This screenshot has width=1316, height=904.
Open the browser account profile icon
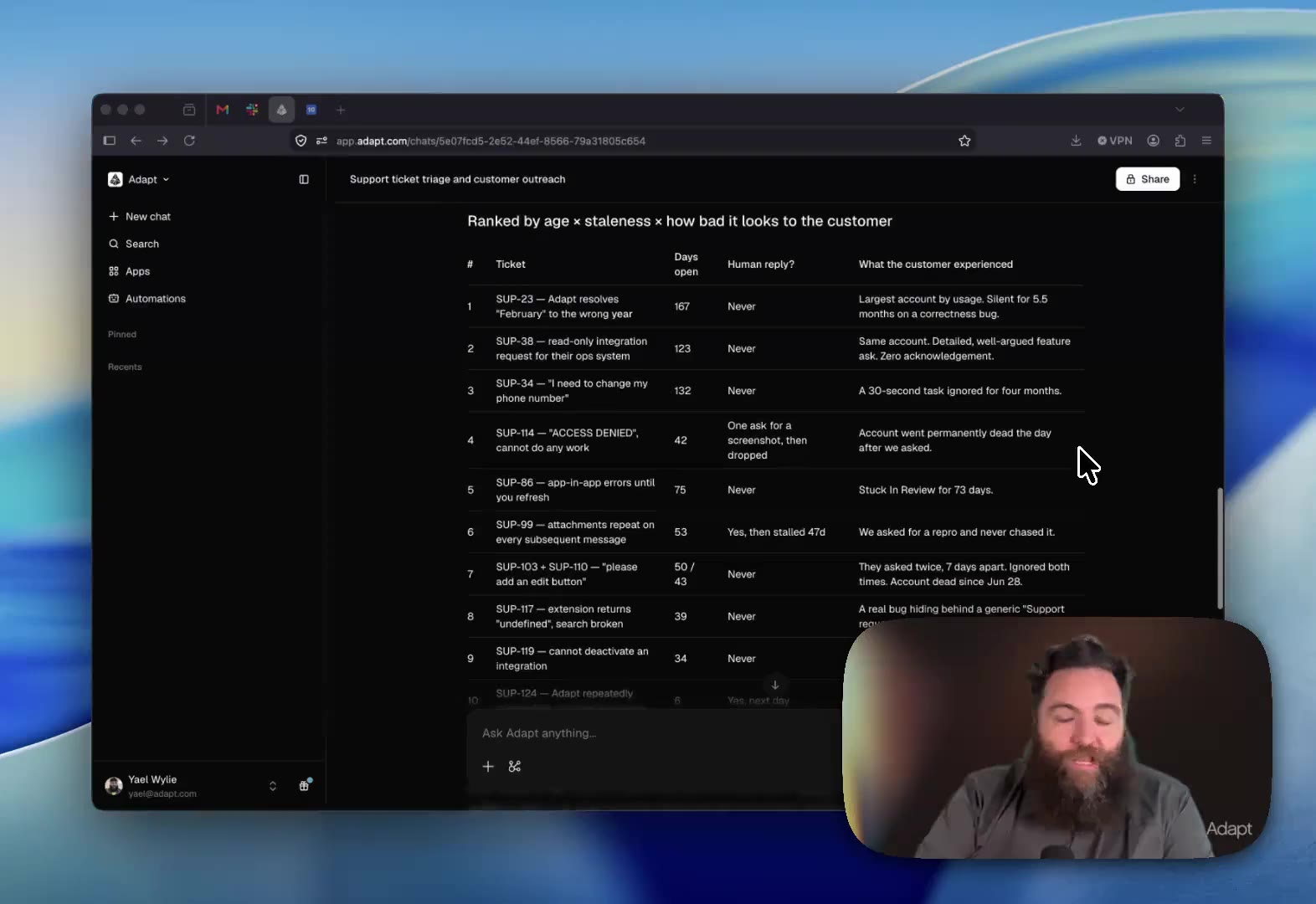coord(1154,141)
